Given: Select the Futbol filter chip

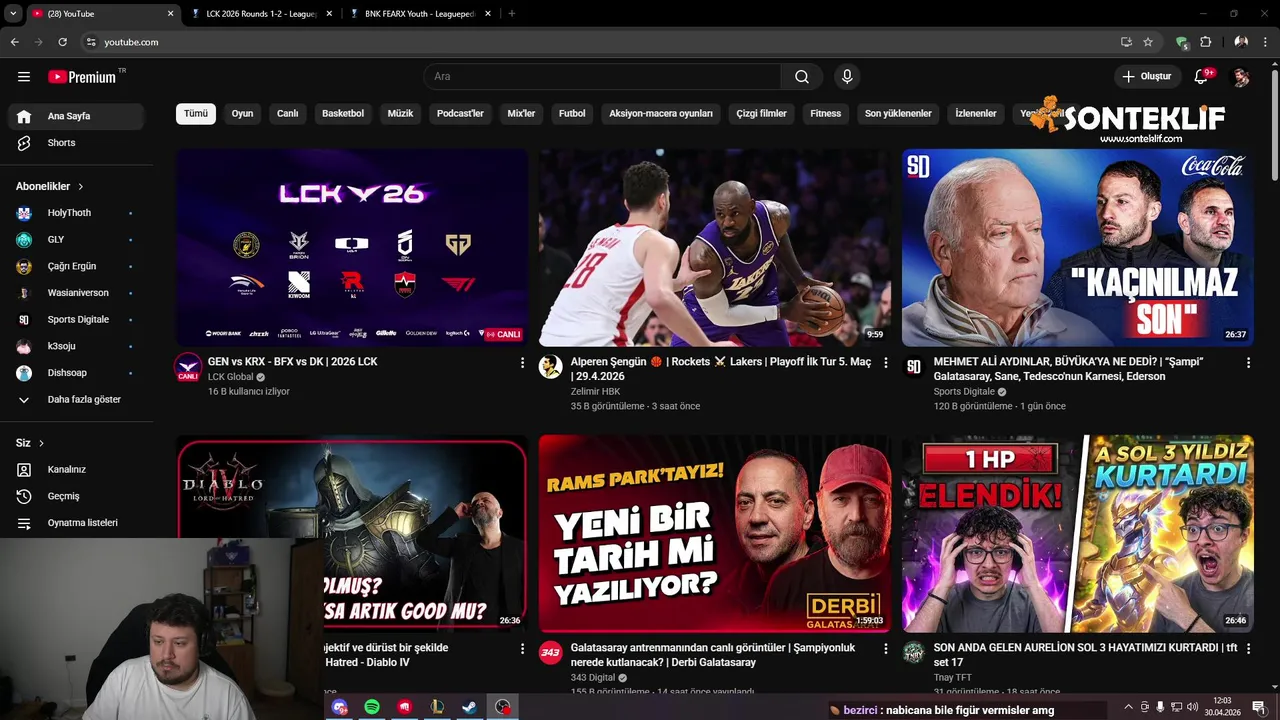Looking at the screenshot, I should (572, 114).
